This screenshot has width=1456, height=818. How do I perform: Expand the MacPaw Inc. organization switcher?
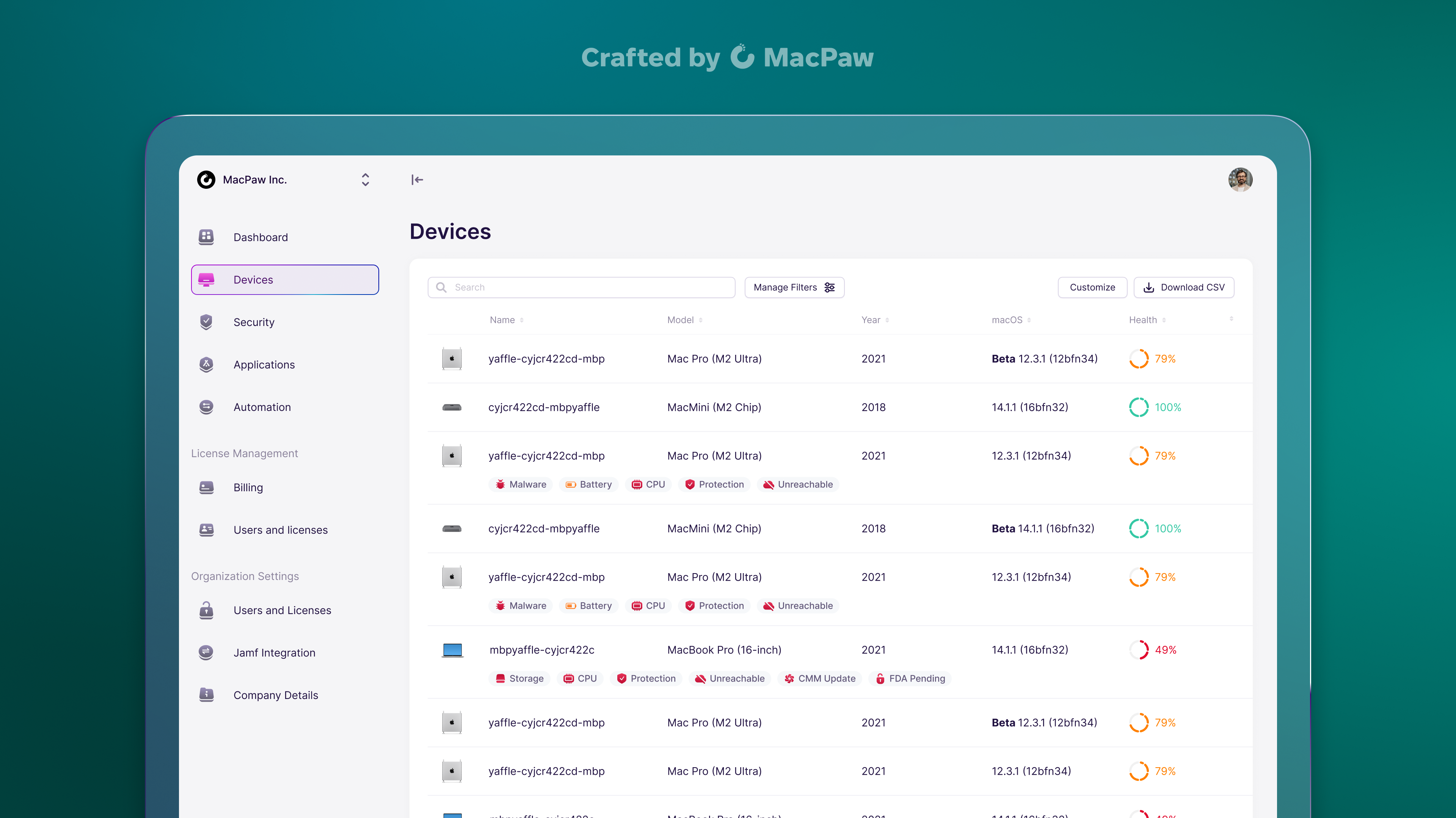pos(365,180)
